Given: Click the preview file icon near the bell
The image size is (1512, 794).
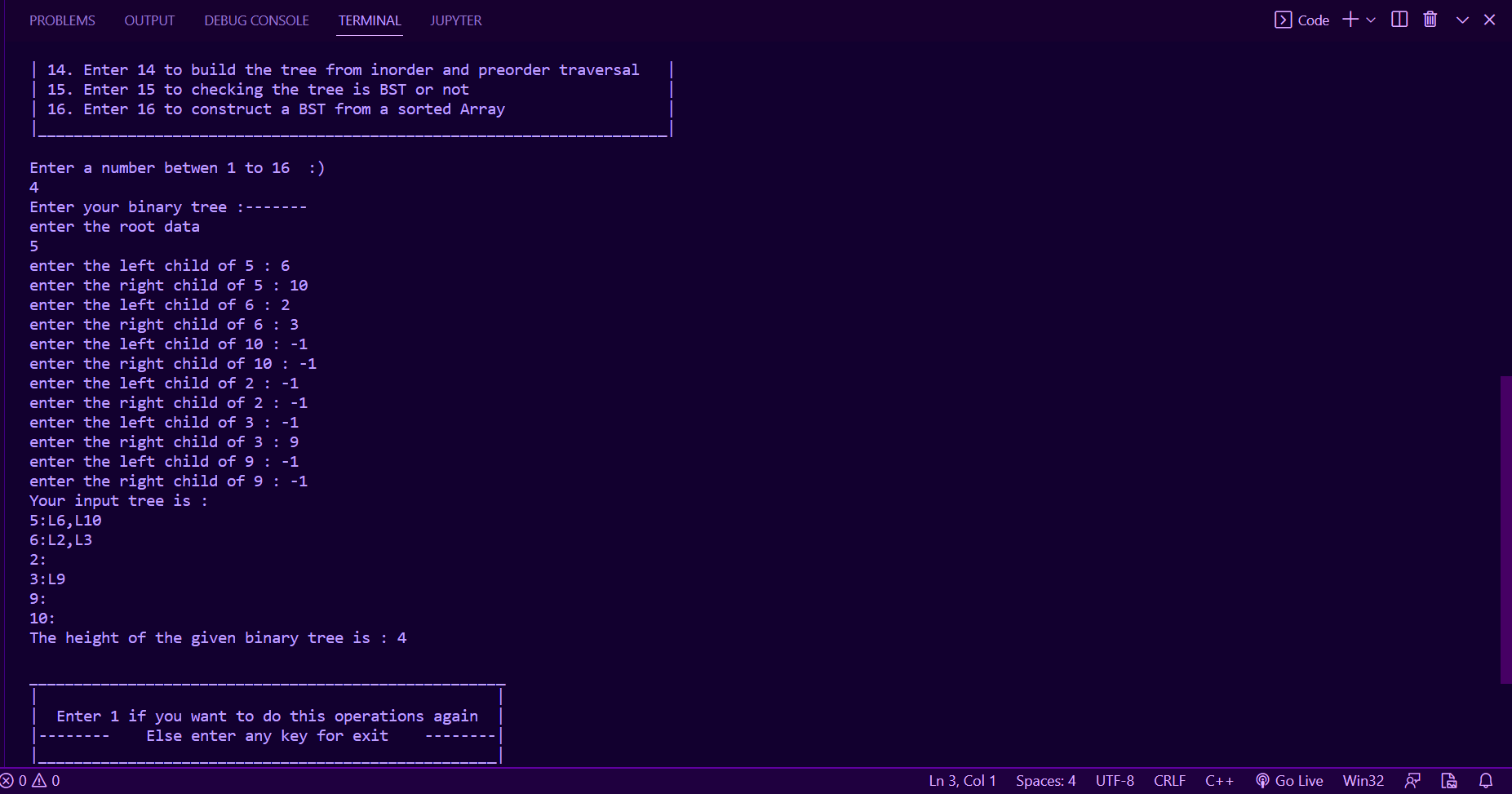Looking at the screenshot, I should click(1448, 780).
